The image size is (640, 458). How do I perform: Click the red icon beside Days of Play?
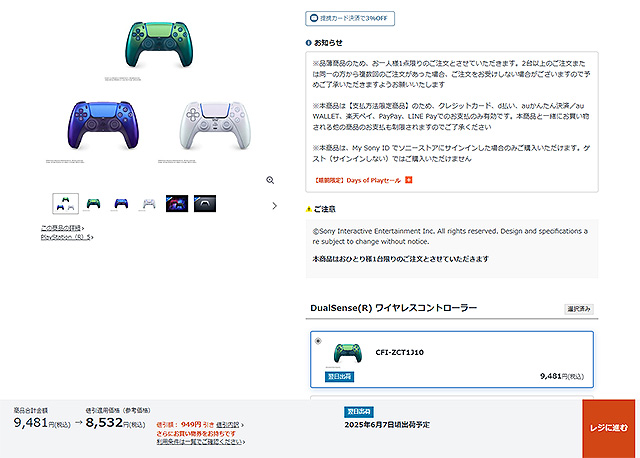[x=409, y=180]
